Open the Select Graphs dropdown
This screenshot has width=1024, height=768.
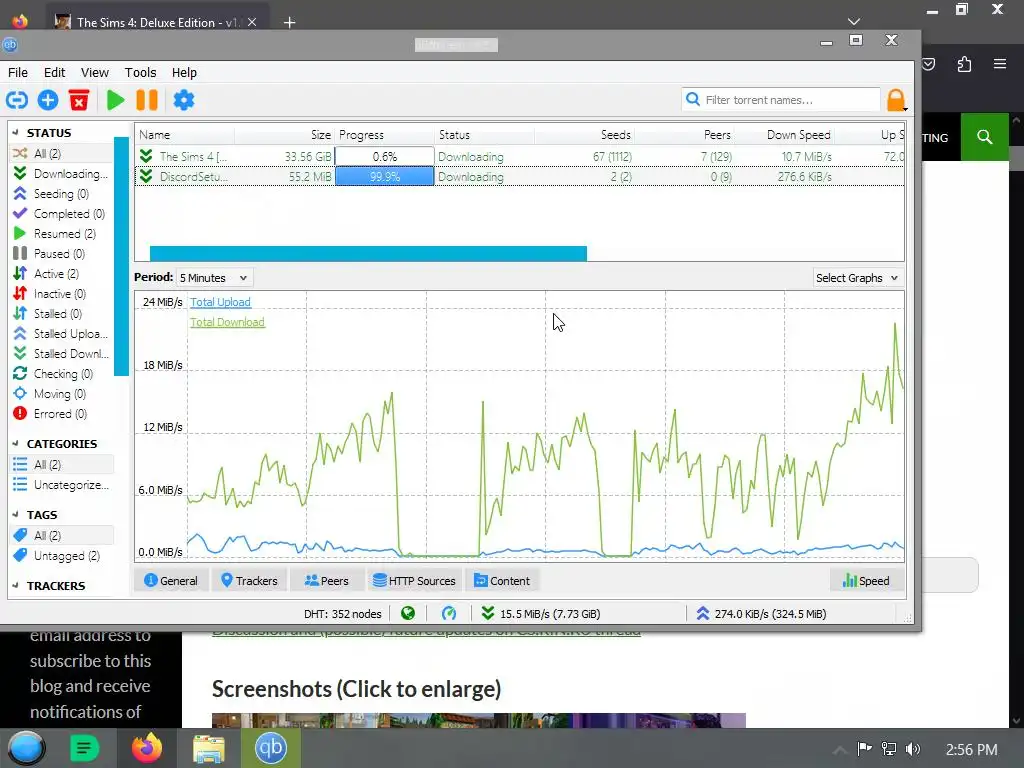(x=857, y=278)
